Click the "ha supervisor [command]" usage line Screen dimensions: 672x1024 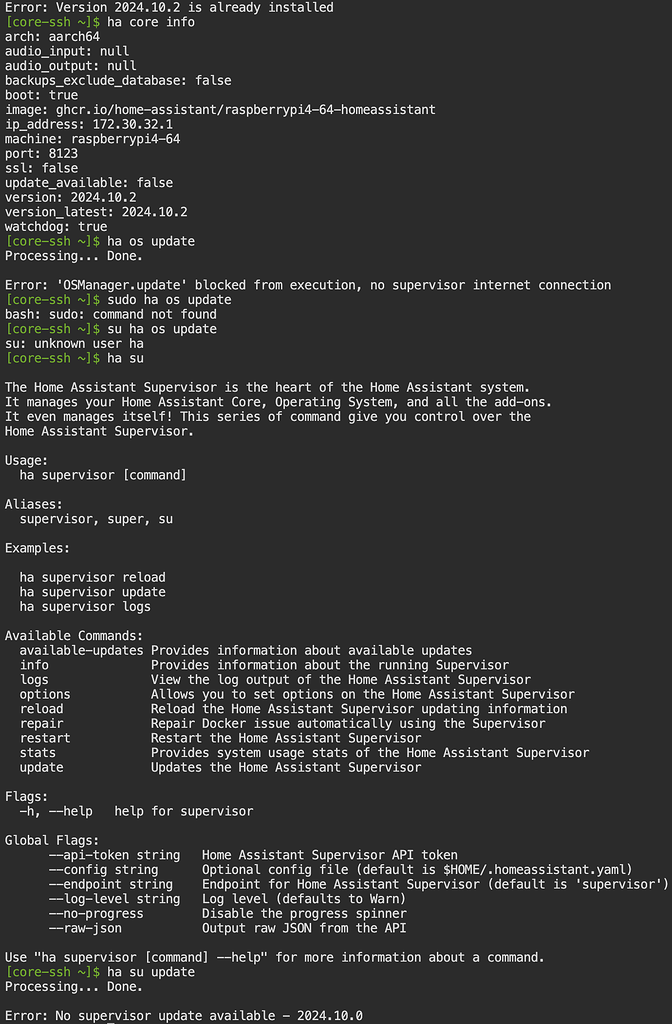click(x=103, y=475)
